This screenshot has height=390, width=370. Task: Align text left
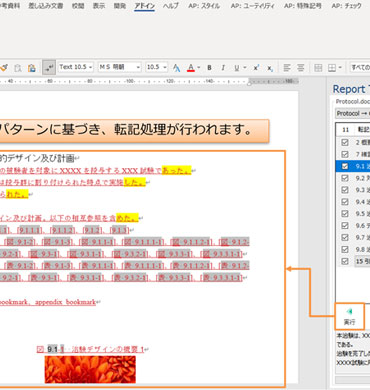point(287,68)
